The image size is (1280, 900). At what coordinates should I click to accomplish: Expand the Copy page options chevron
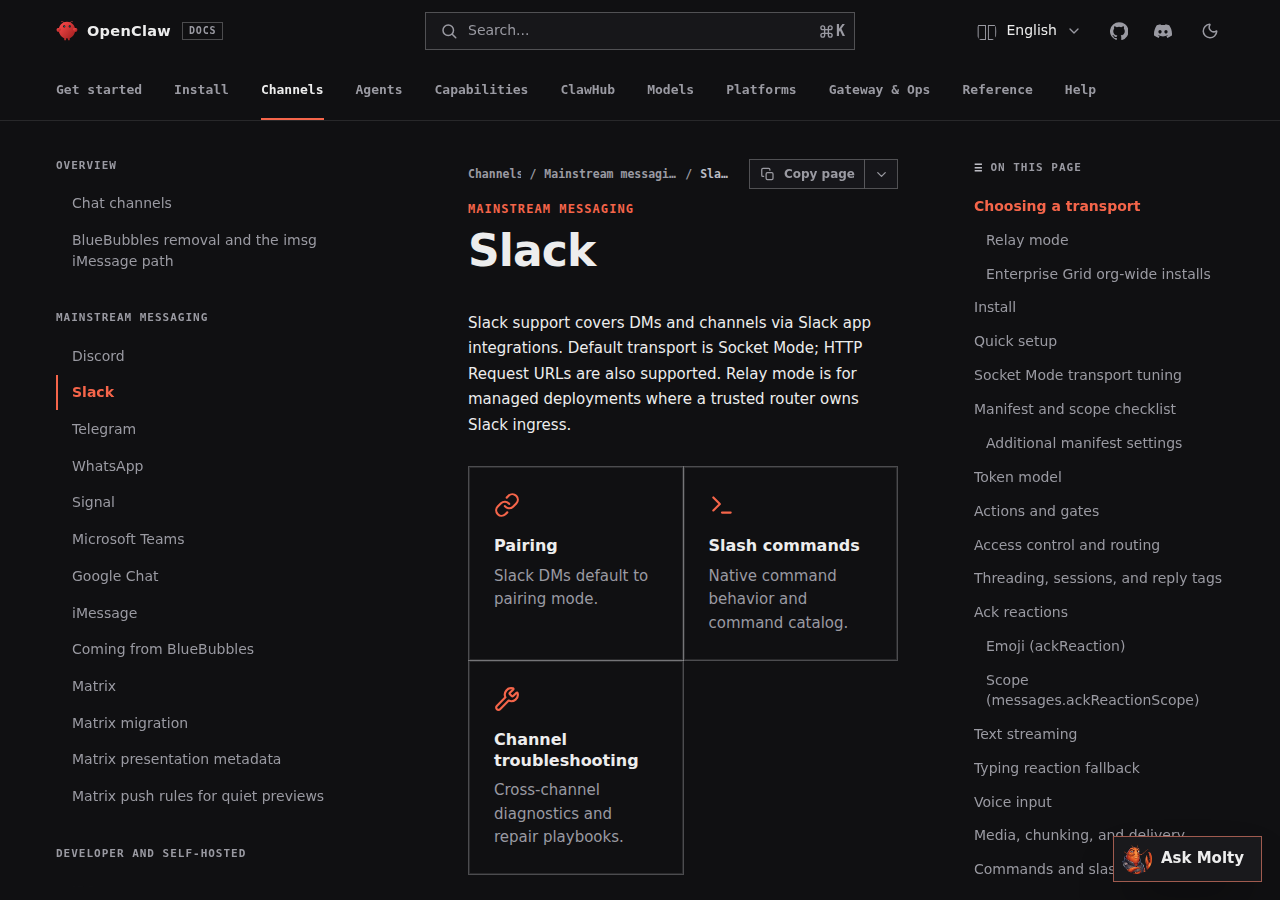click(881, 174)
